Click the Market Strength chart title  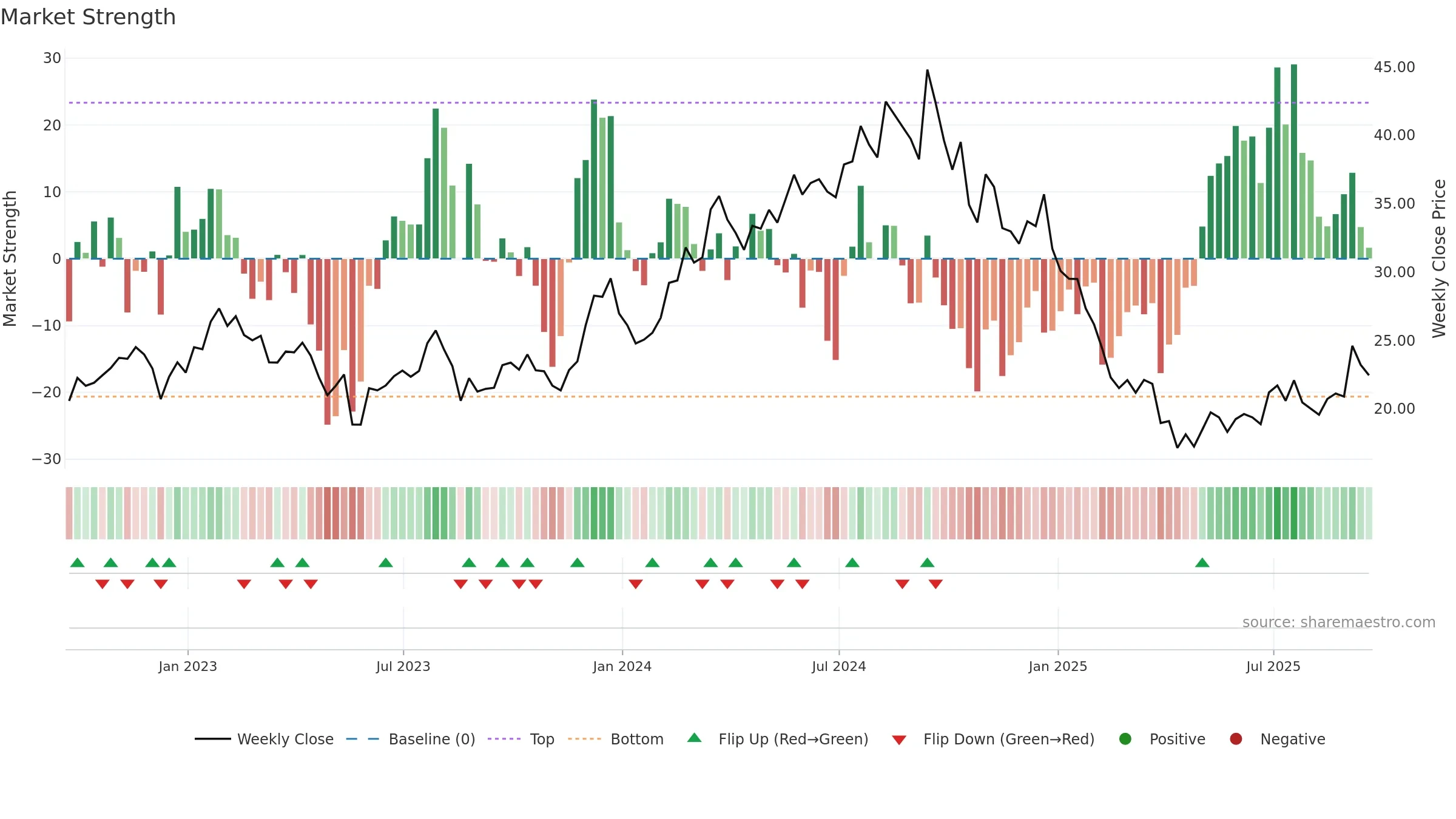pyautogui.click(x=88, y=17)
